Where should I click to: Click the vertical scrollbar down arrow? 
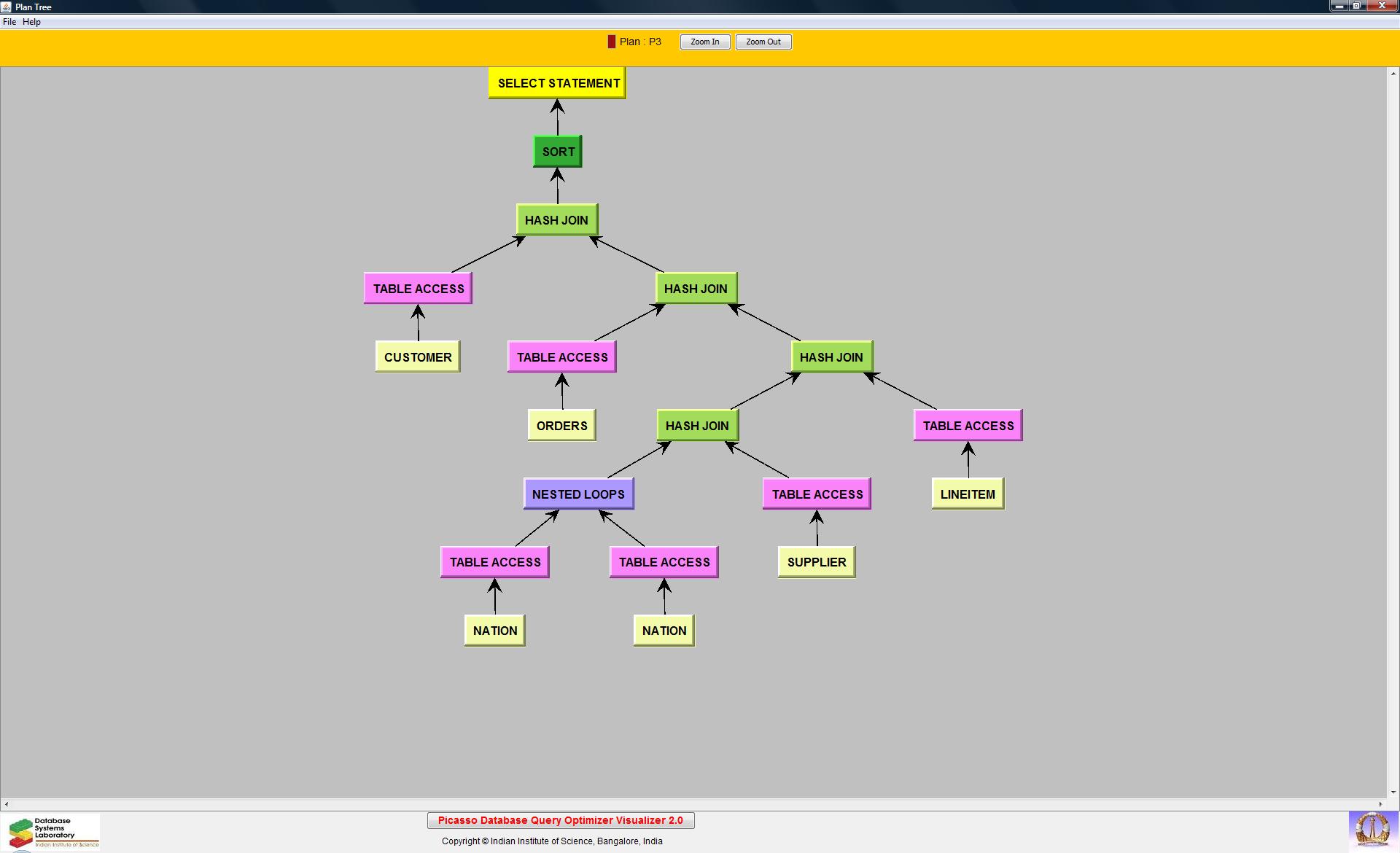pyautogui.click(x=1393, y=792)
